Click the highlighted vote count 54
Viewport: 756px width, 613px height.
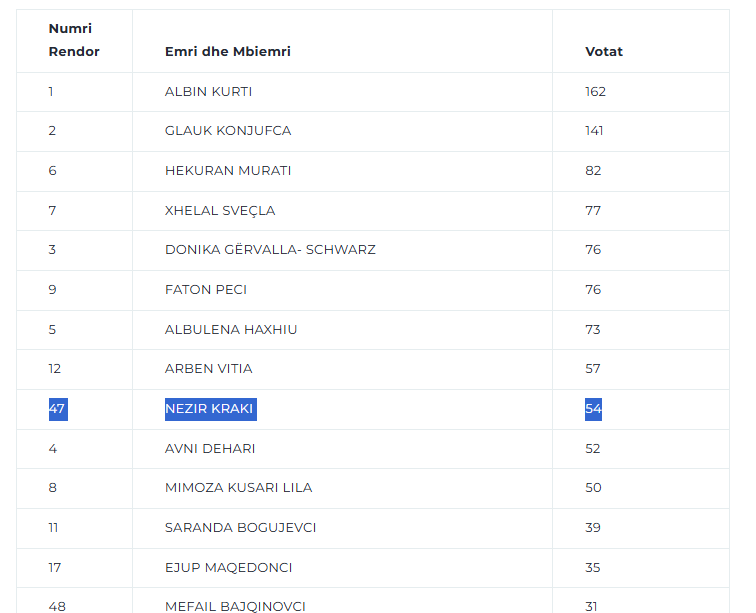(x=594, y=409)
